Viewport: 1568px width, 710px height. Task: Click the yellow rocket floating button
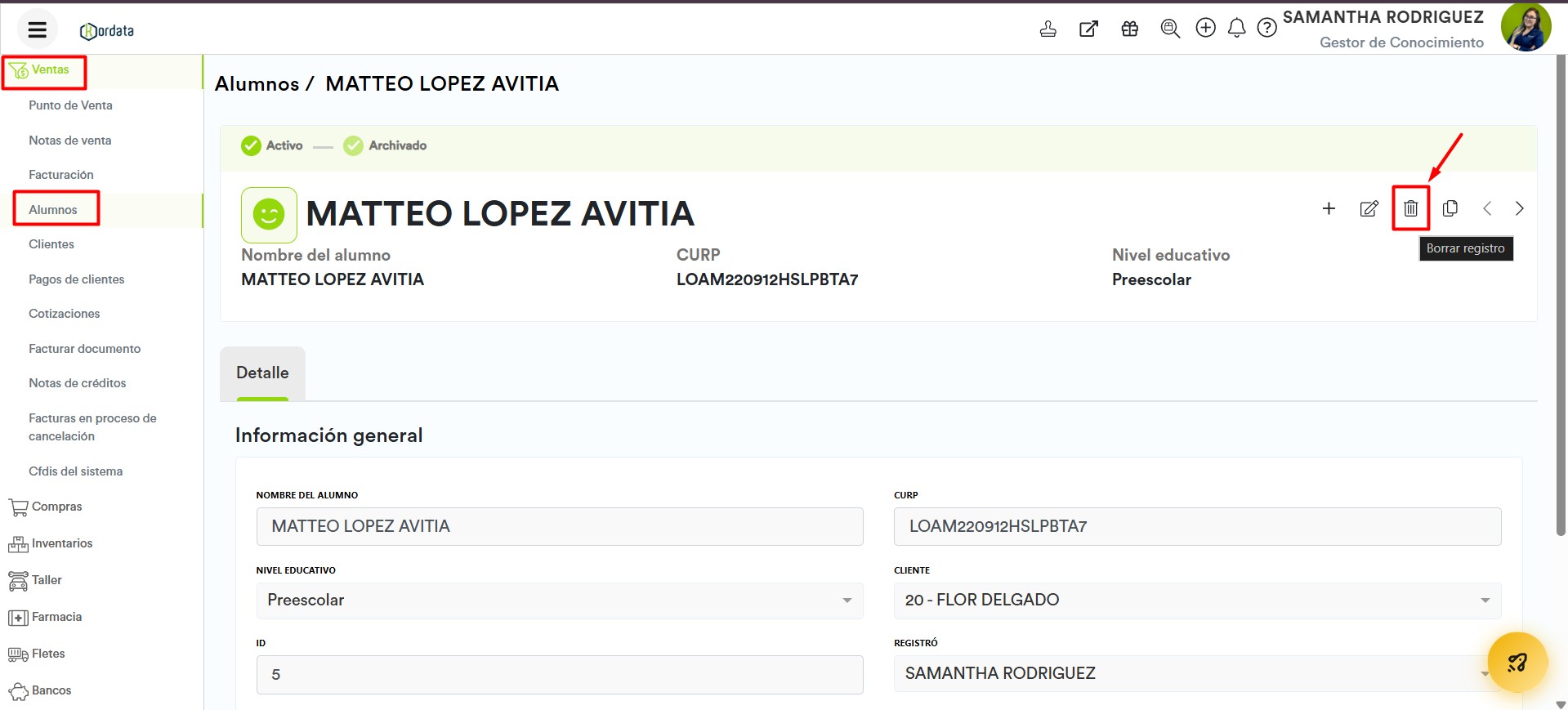1517,662
